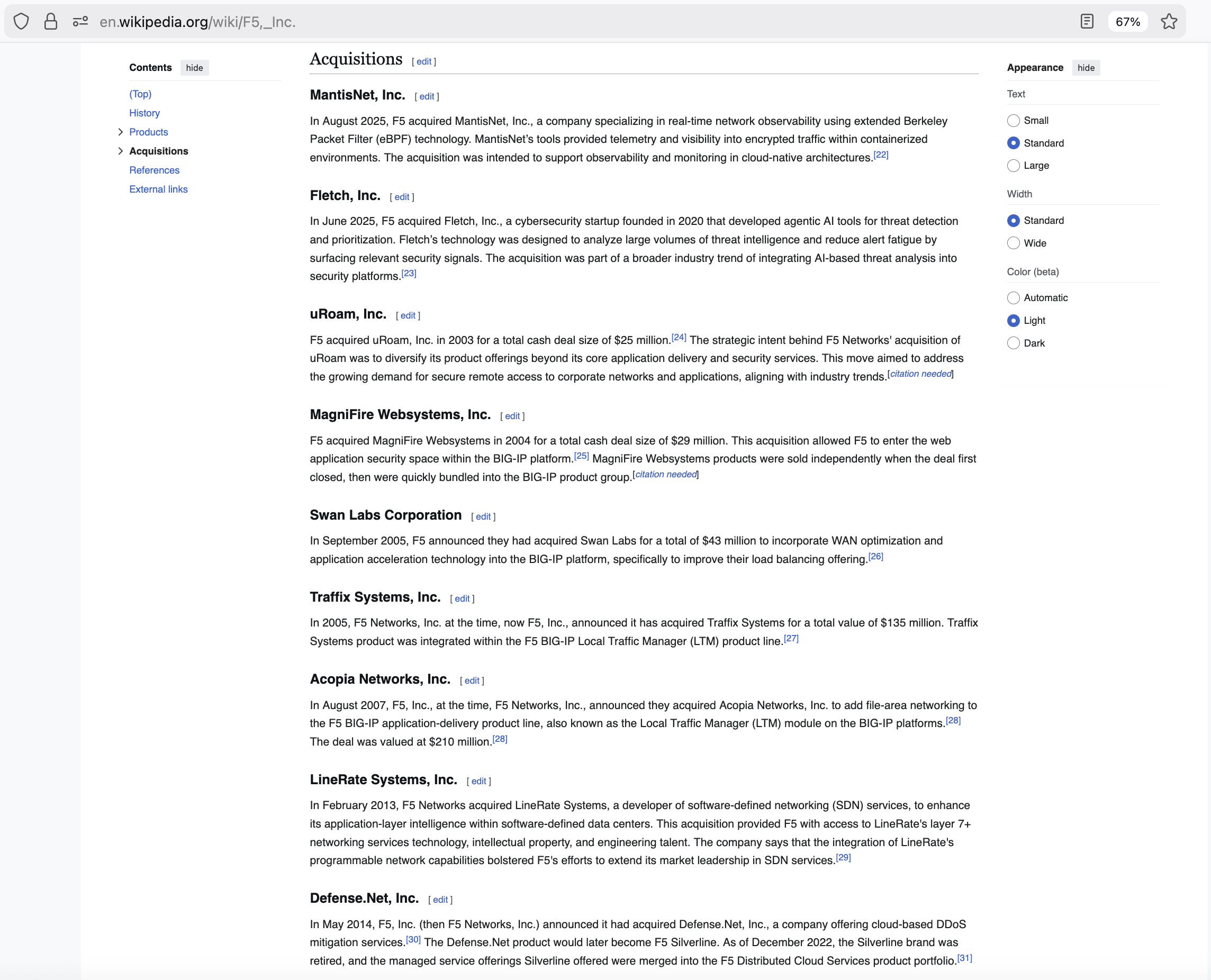This screenshot has height=980, width=1211.
Task: Jump to References in the contents
Action: pyautogui.click(x=154, y=170)
